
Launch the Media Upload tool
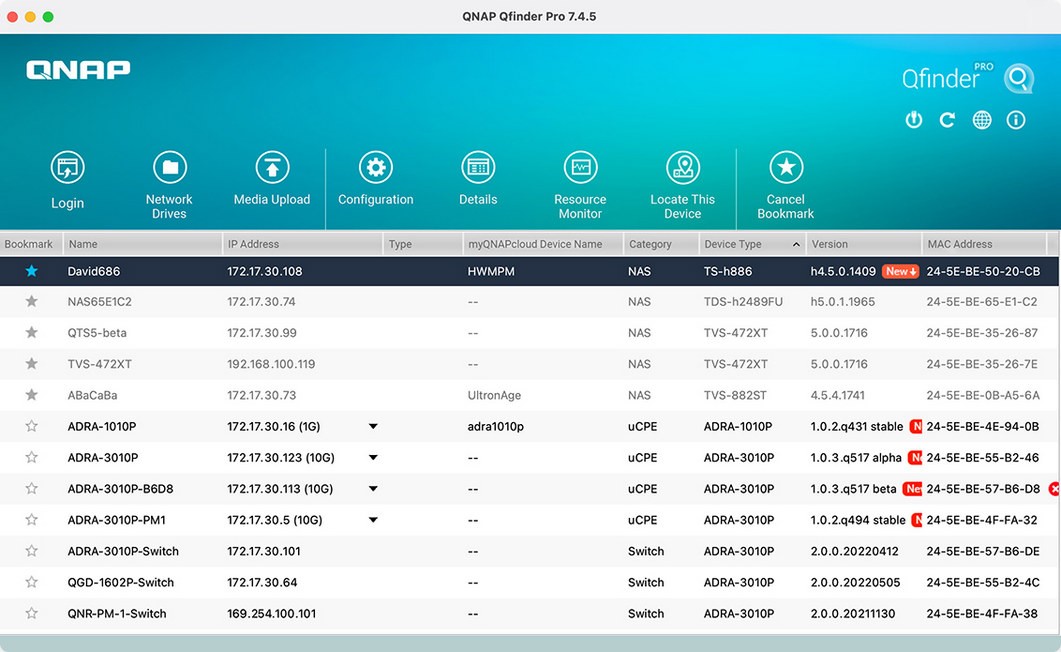tap(272, 168)
